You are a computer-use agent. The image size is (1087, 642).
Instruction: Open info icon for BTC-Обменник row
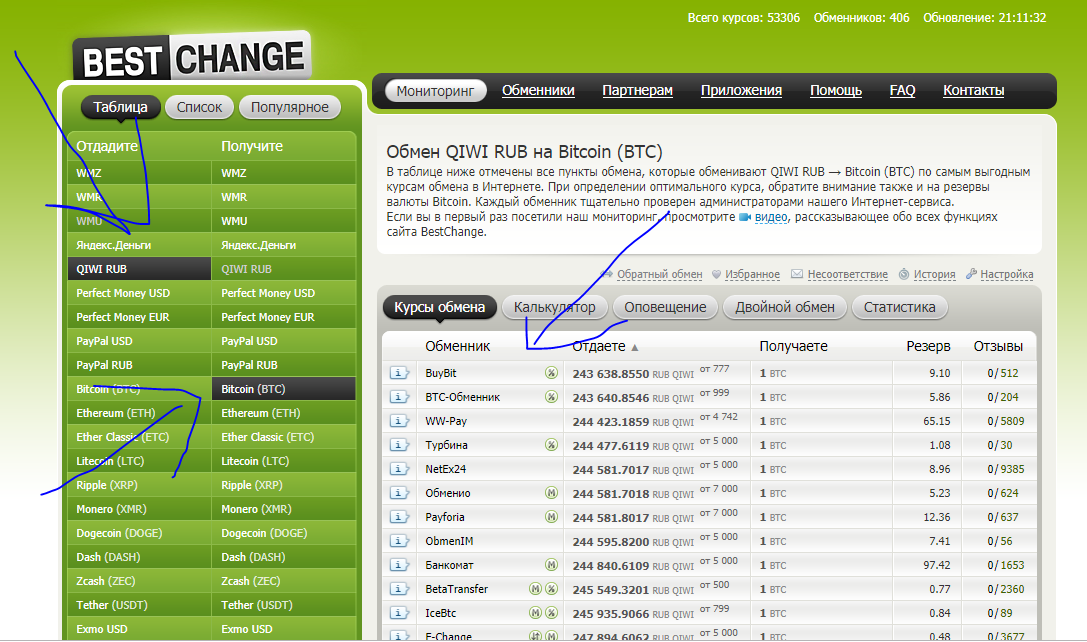pos(399,397)
